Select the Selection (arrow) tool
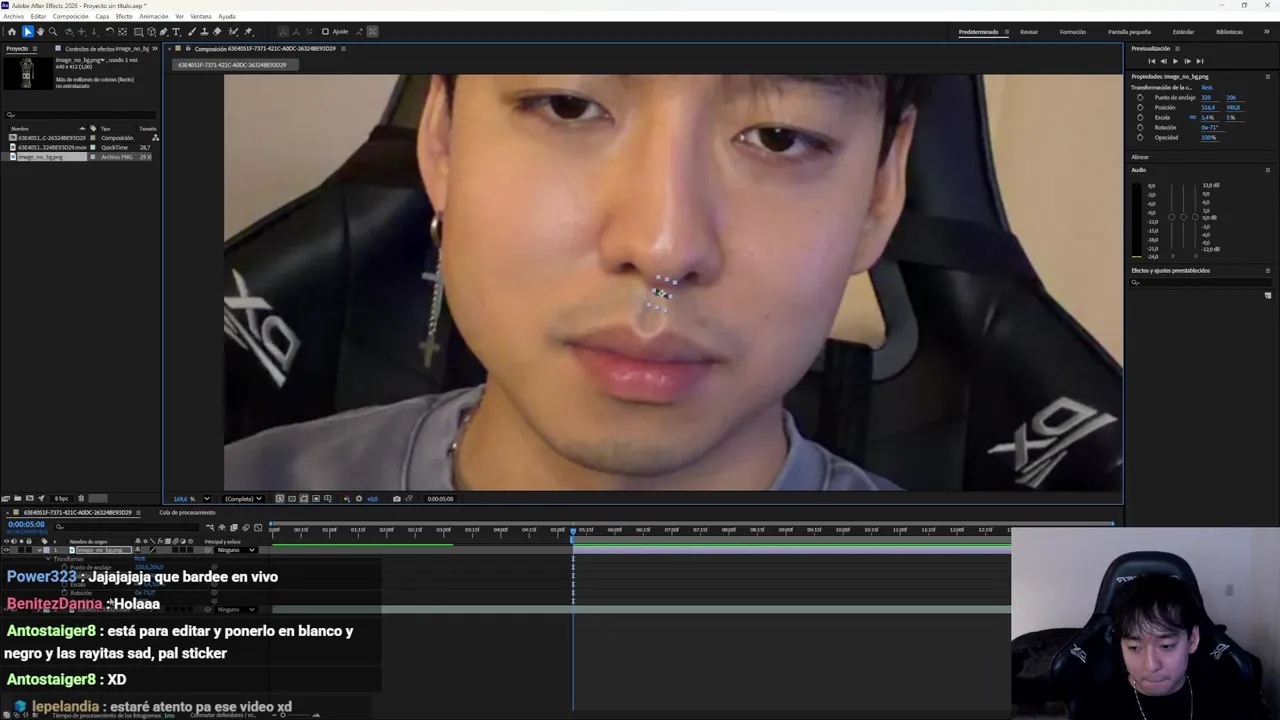 click(28, 32)
